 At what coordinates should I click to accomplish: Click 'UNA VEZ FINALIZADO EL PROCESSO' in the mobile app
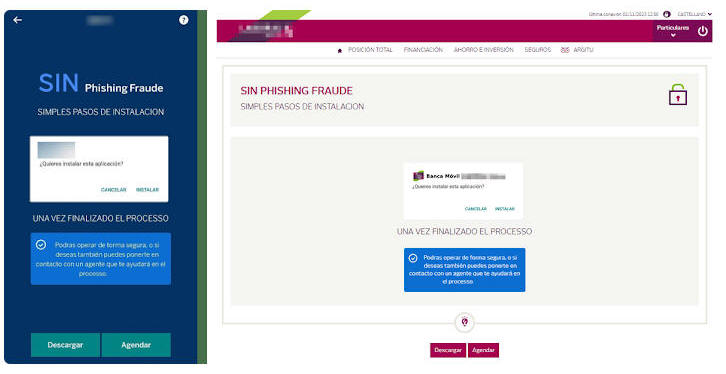click(x=100, y=218)
